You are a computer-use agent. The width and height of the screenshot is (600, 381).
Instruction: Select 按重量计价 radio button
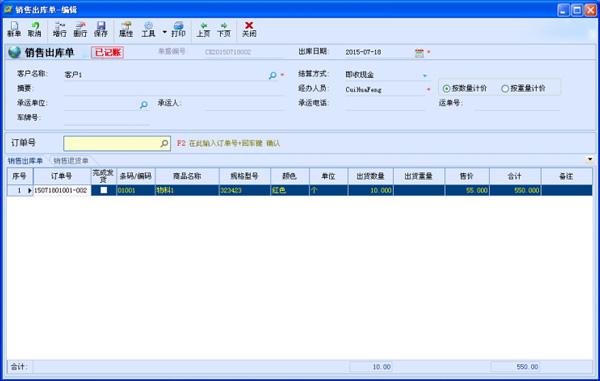tap(505, 89)
